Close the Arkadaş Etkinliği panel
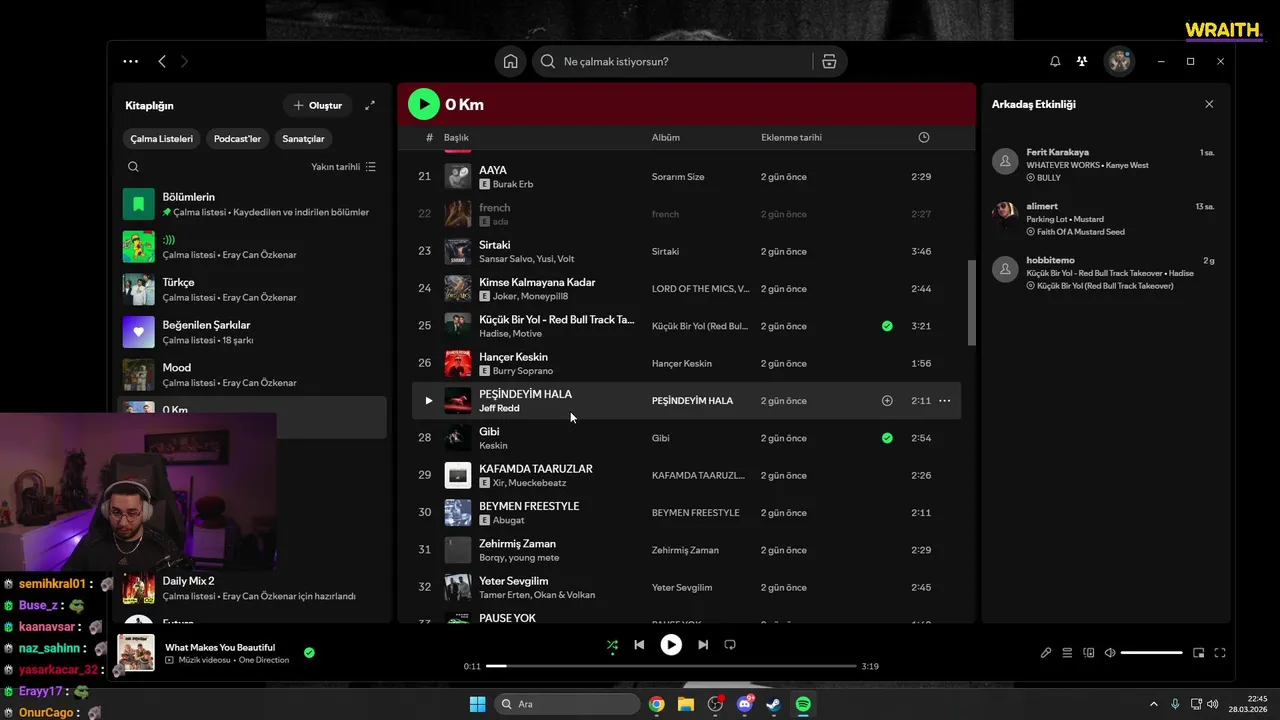The width and height of the screenshot is (1280, 720). [x=1209, y=104]
